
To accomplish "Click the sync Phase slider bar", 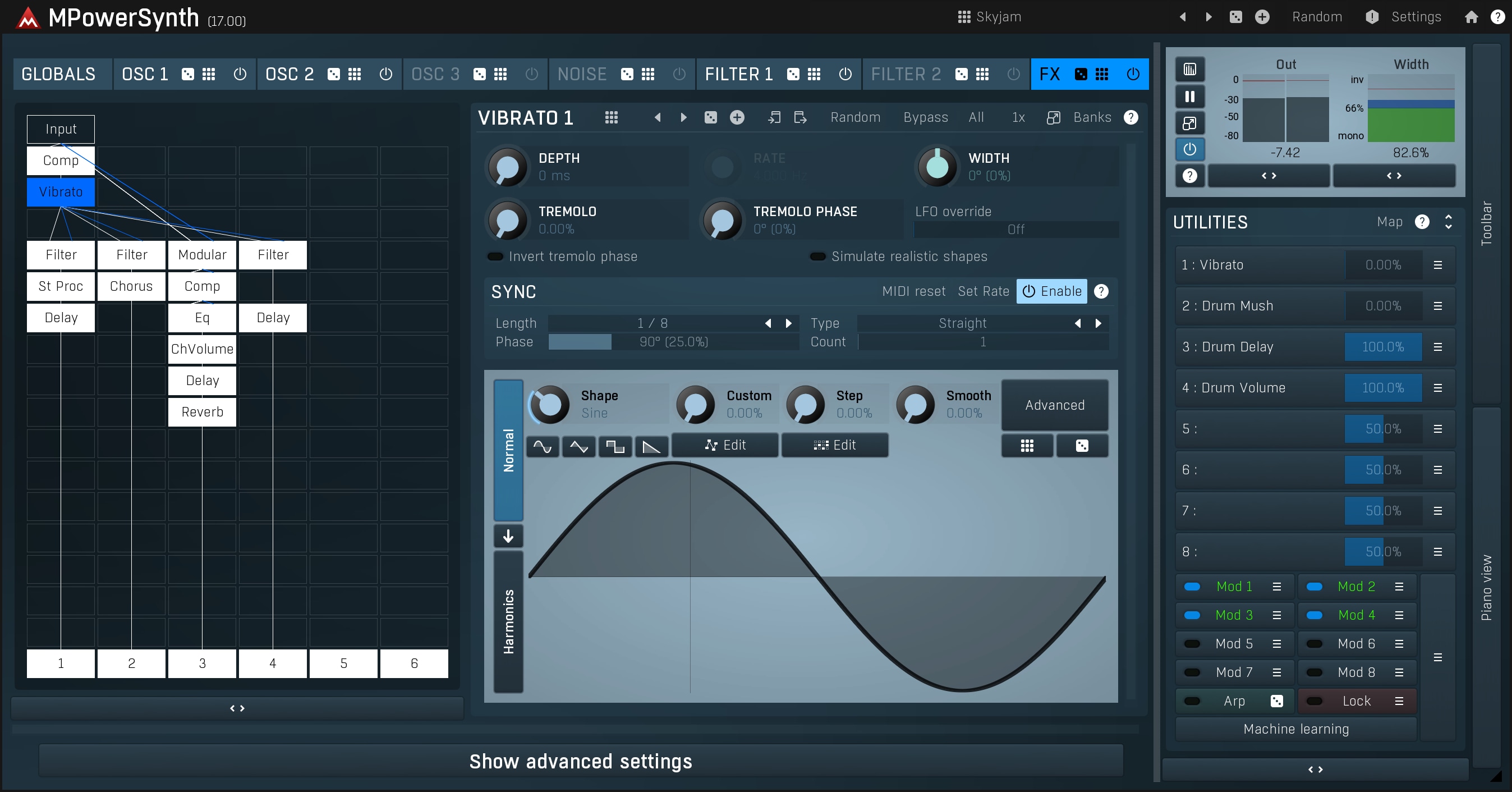I will (673, 342).
